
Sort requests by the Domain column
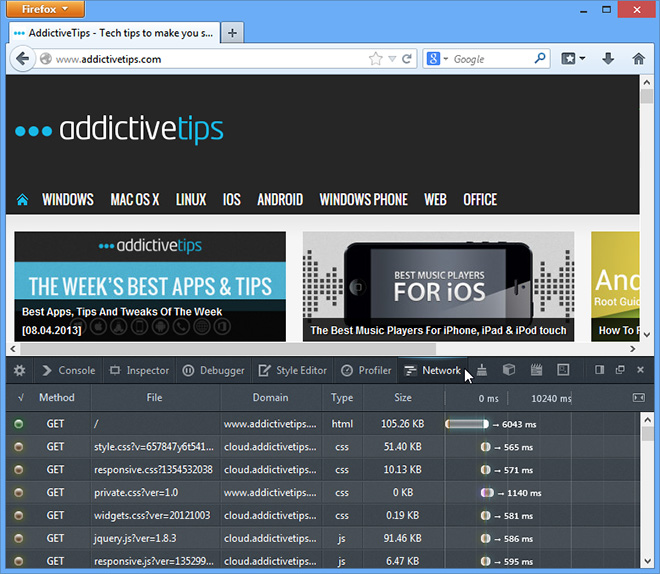pos(271,397)
